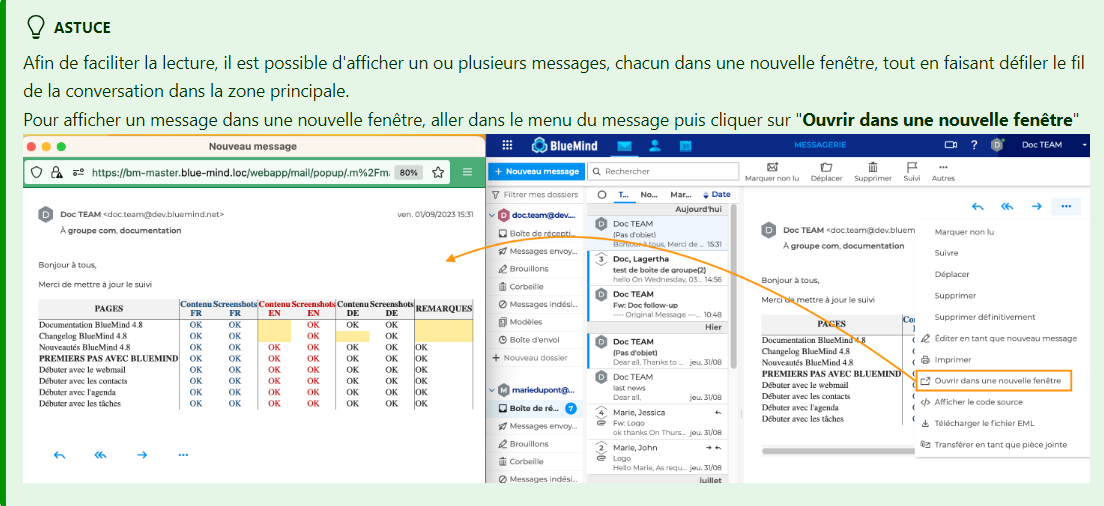The height and width of the screenshot is (506, 1104).
Task: Click Marquer non lu in the toolbar
Action: (772, 172)
